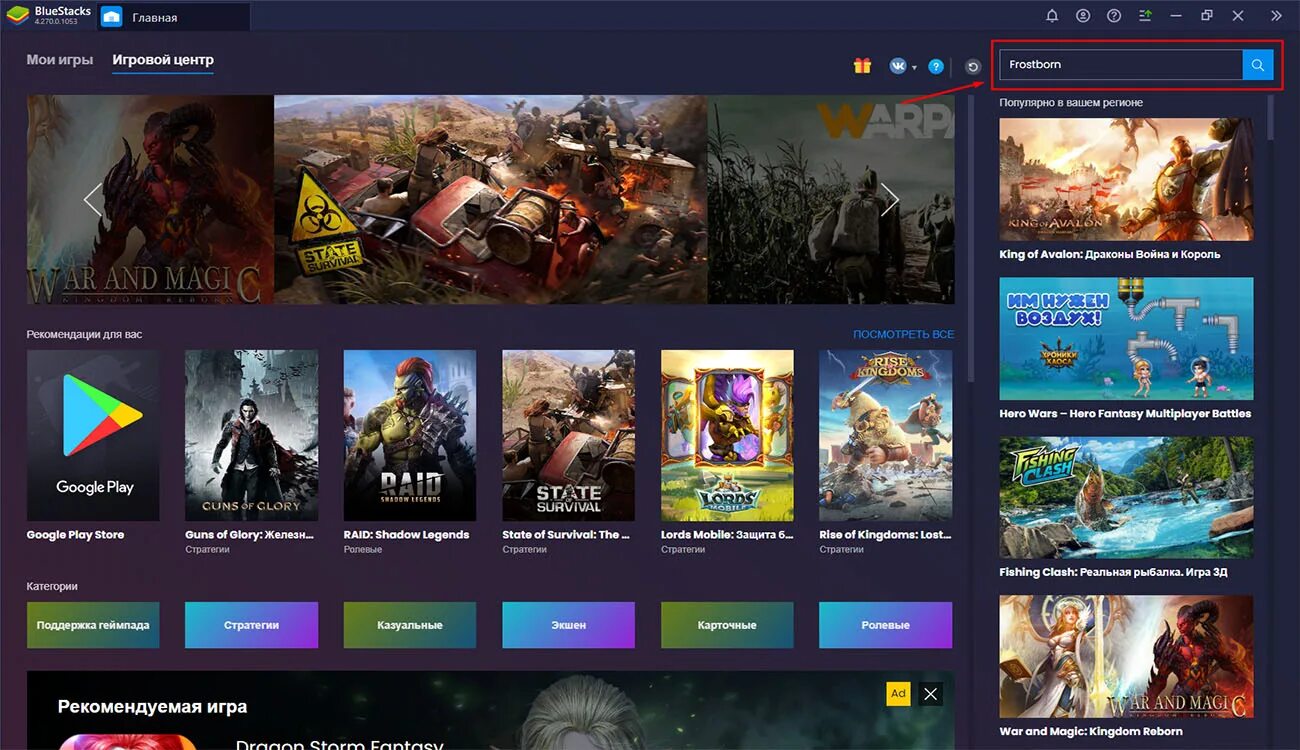Click the yellow Ad label

[x=898, y=693]
